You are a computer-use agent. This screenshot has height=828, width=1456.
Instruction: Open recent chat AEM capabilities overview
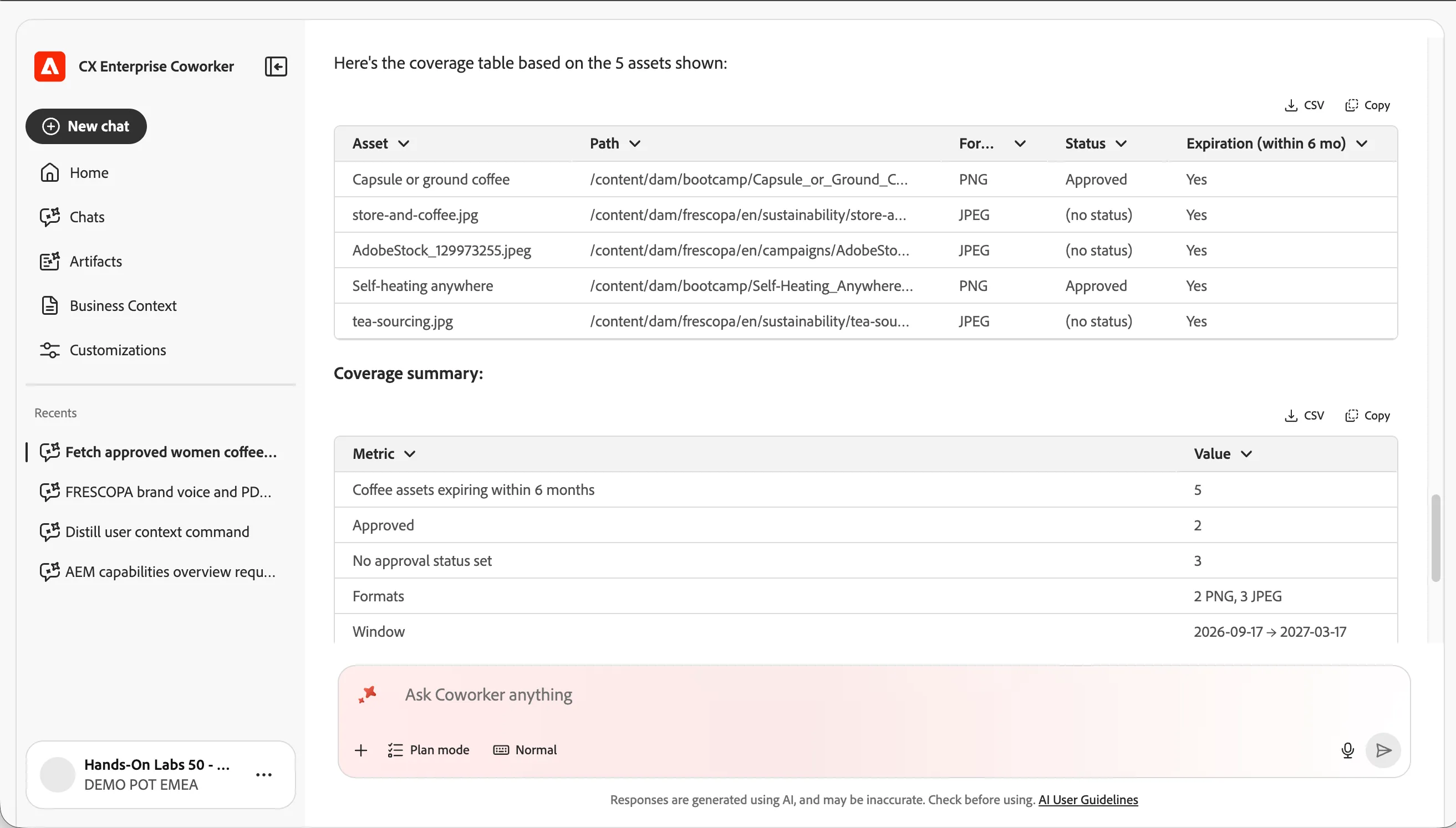158,571
